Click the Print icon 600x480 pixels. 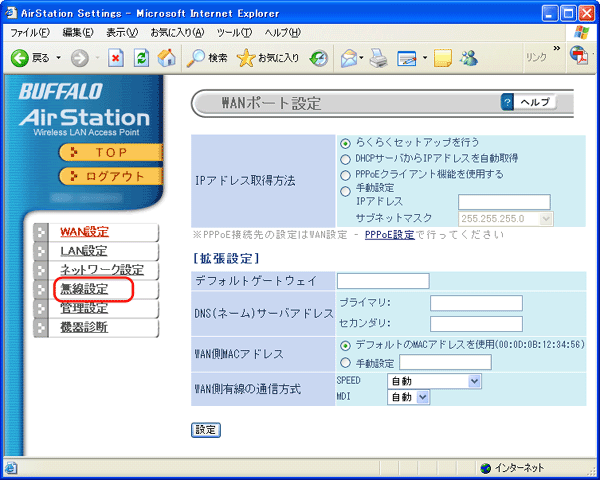tap(378, 58)
